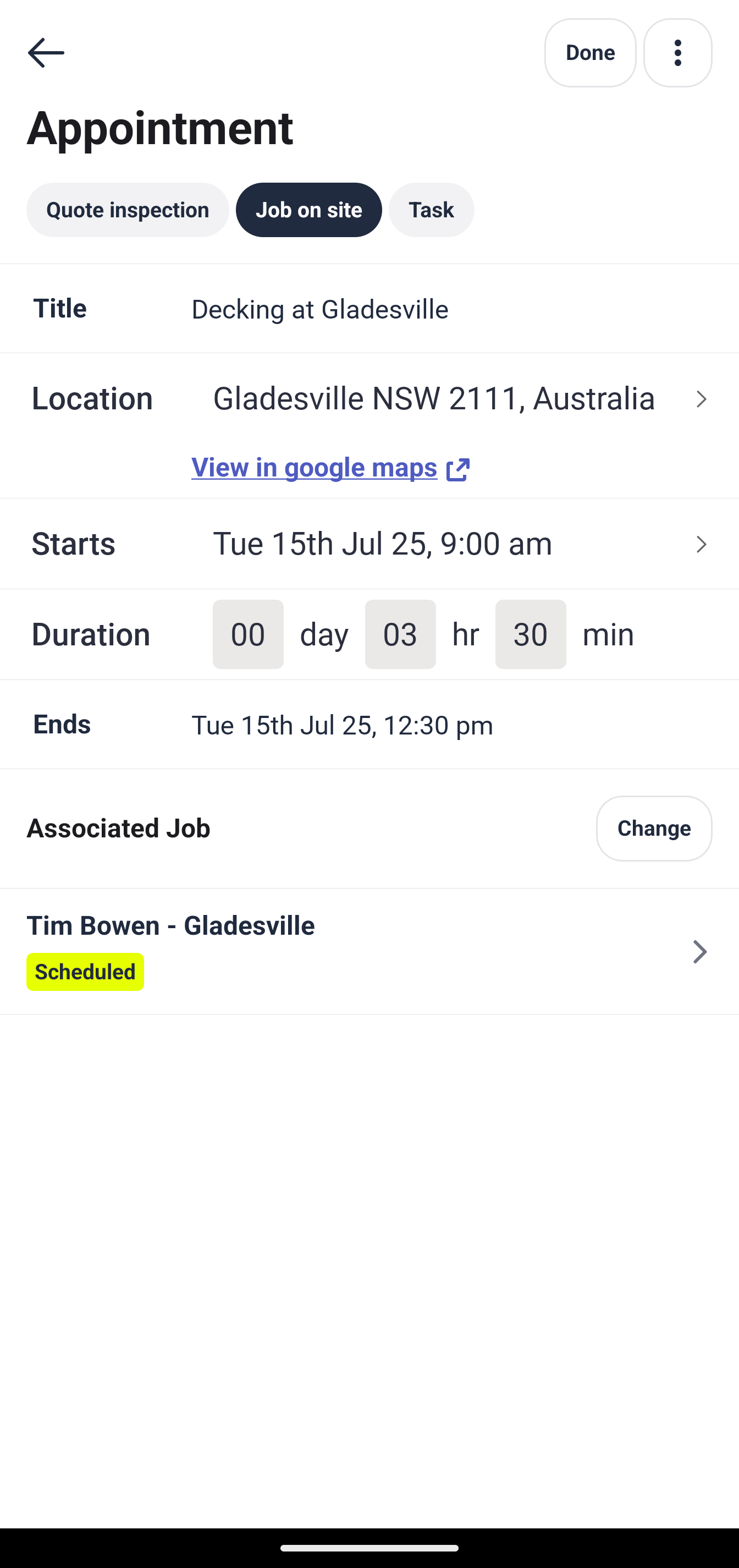Click the external link icon beside google maps
739x1568 pixels.
(x=457, y=469)
